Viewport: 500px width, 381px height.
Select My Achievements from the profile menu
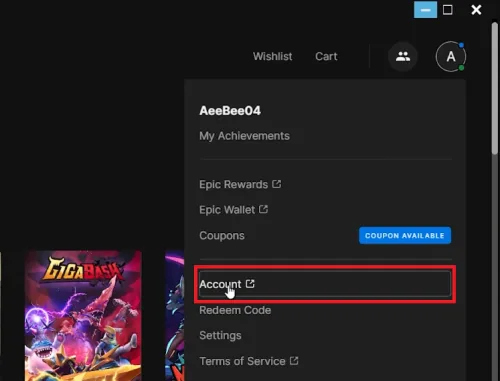pyautogui.click(x=244, y=136)
